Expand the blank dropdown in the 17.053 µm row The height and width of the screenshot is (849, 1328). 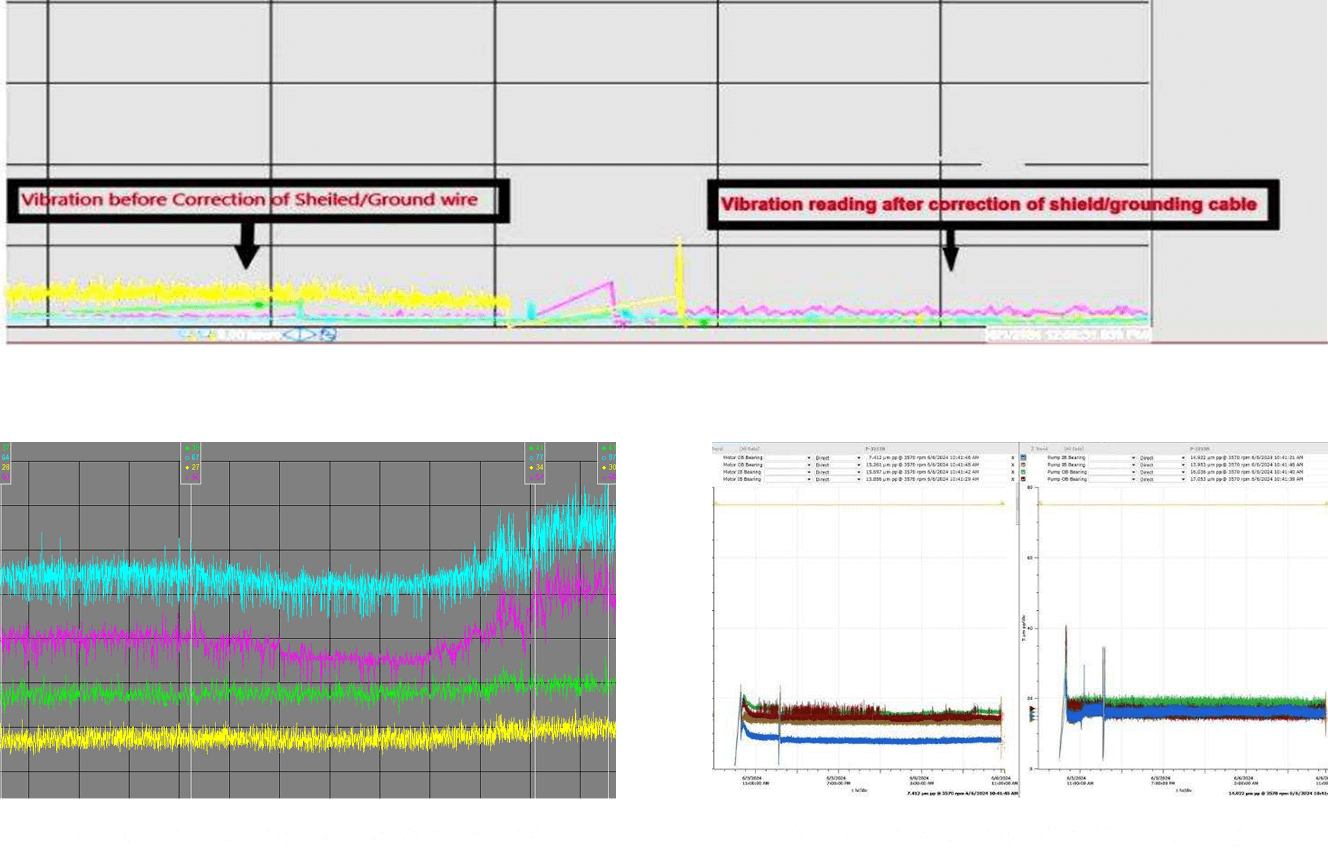[x=1134, y=479]
